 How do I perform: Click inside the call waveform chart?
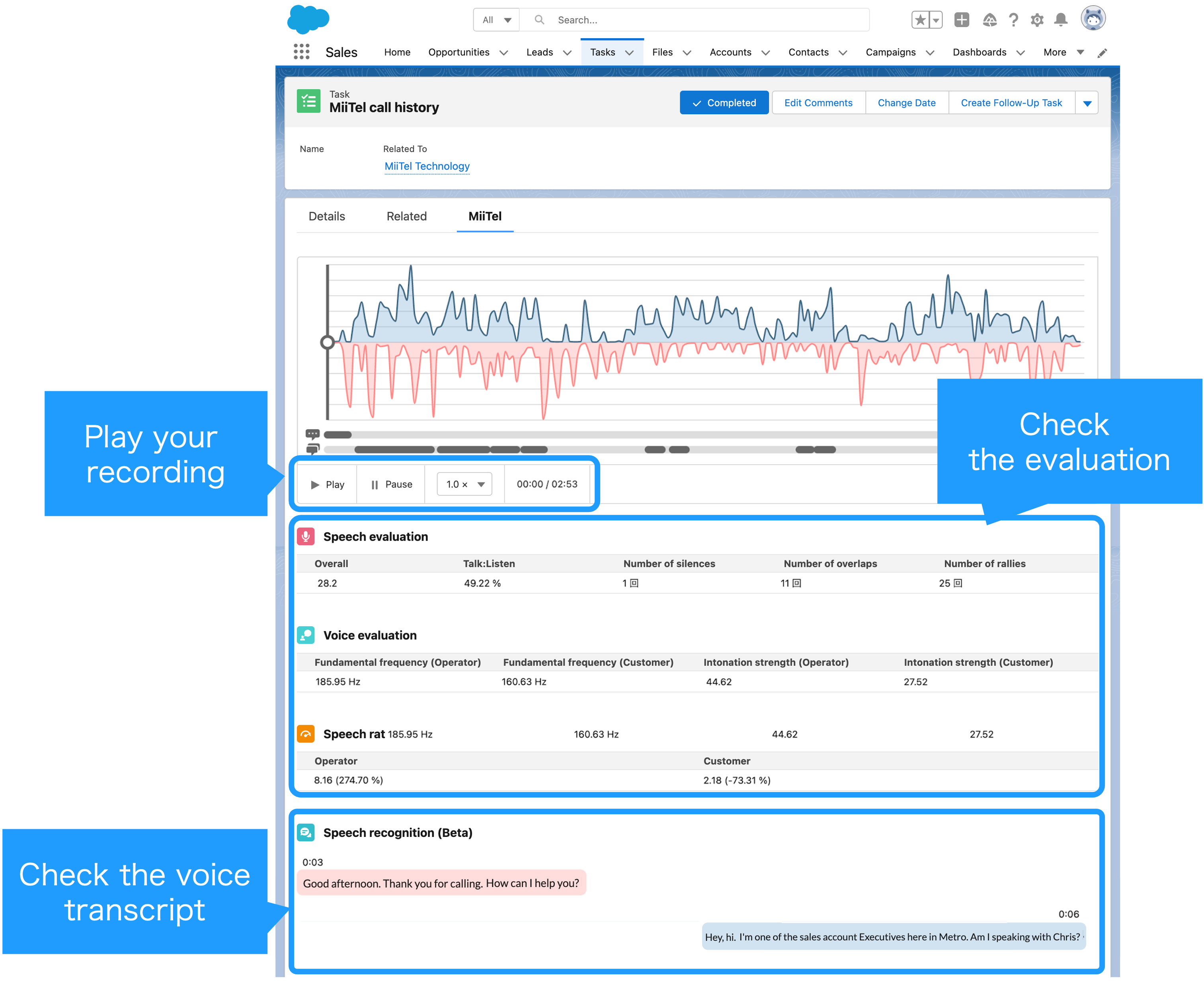[705, 342]
